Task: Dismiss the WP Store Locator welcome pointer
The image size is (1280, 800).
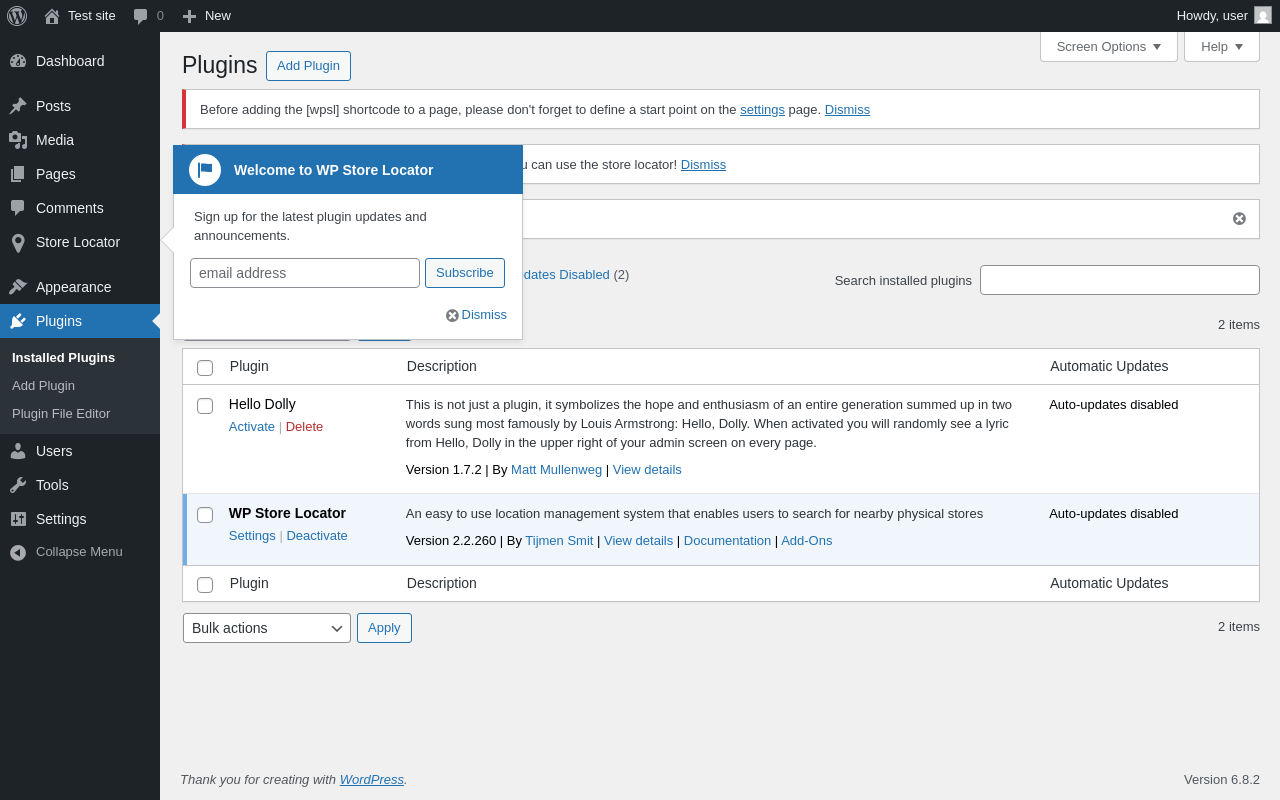Action: (476, 315)
